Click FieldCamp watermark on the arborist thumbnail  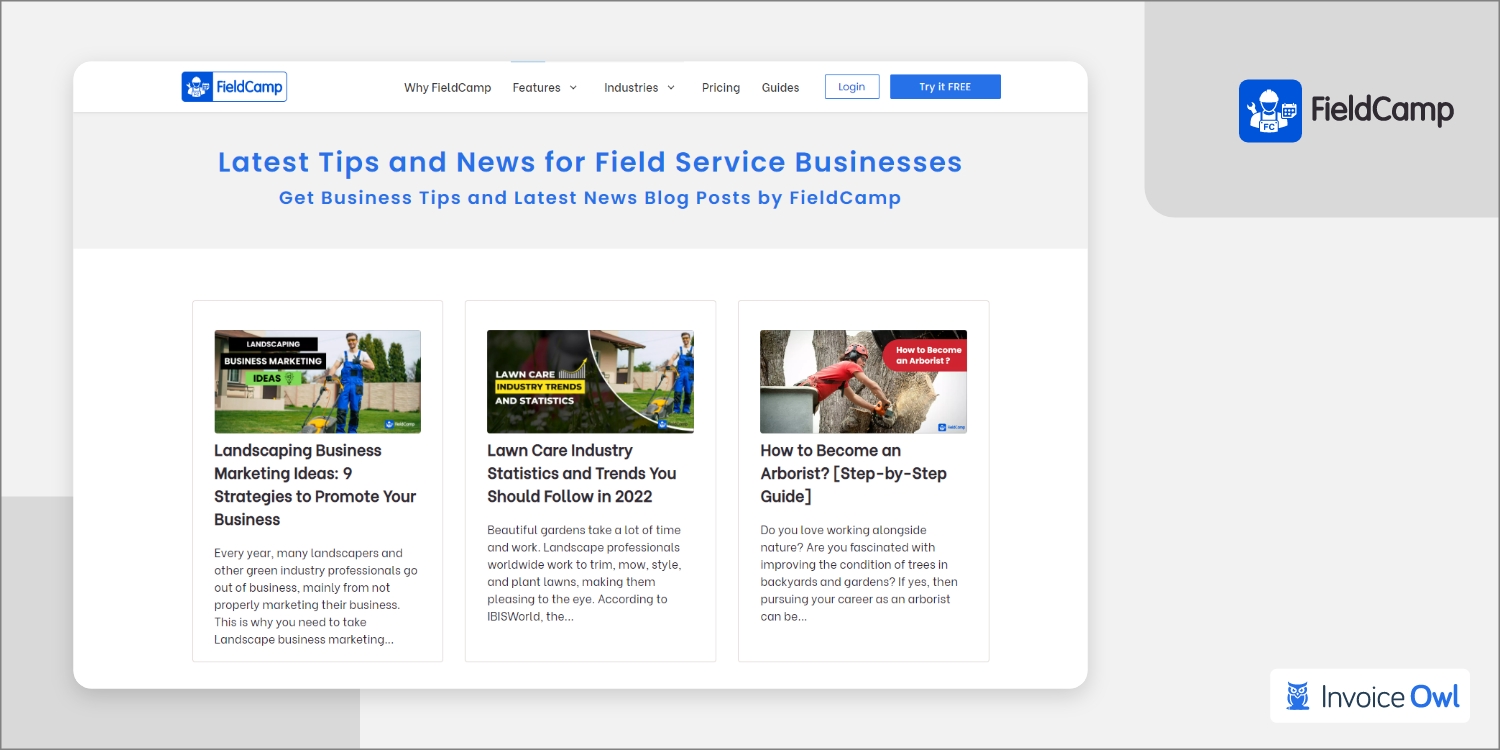tap(951, 426)
